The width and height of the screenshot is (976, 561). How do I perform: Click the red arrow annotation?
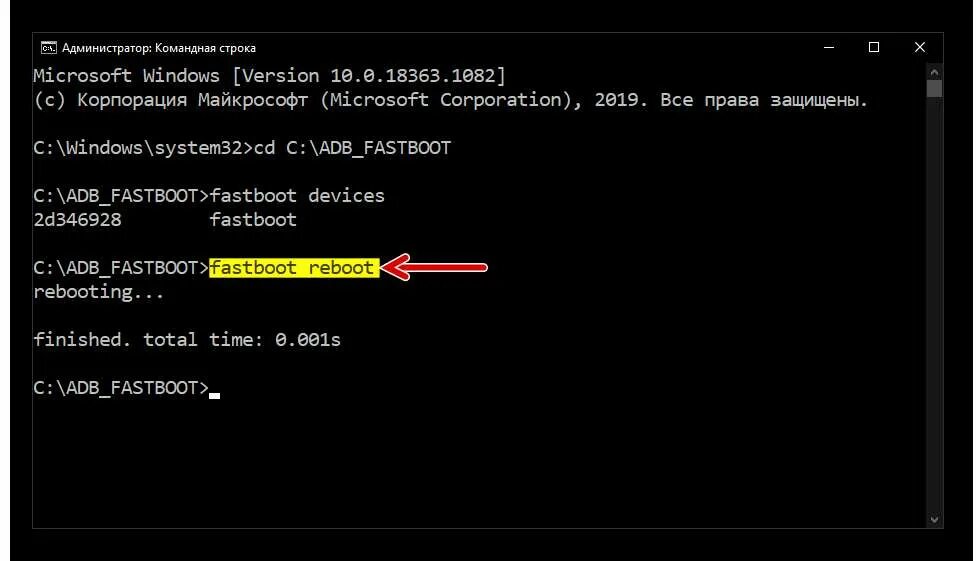(x=434, y=267)
